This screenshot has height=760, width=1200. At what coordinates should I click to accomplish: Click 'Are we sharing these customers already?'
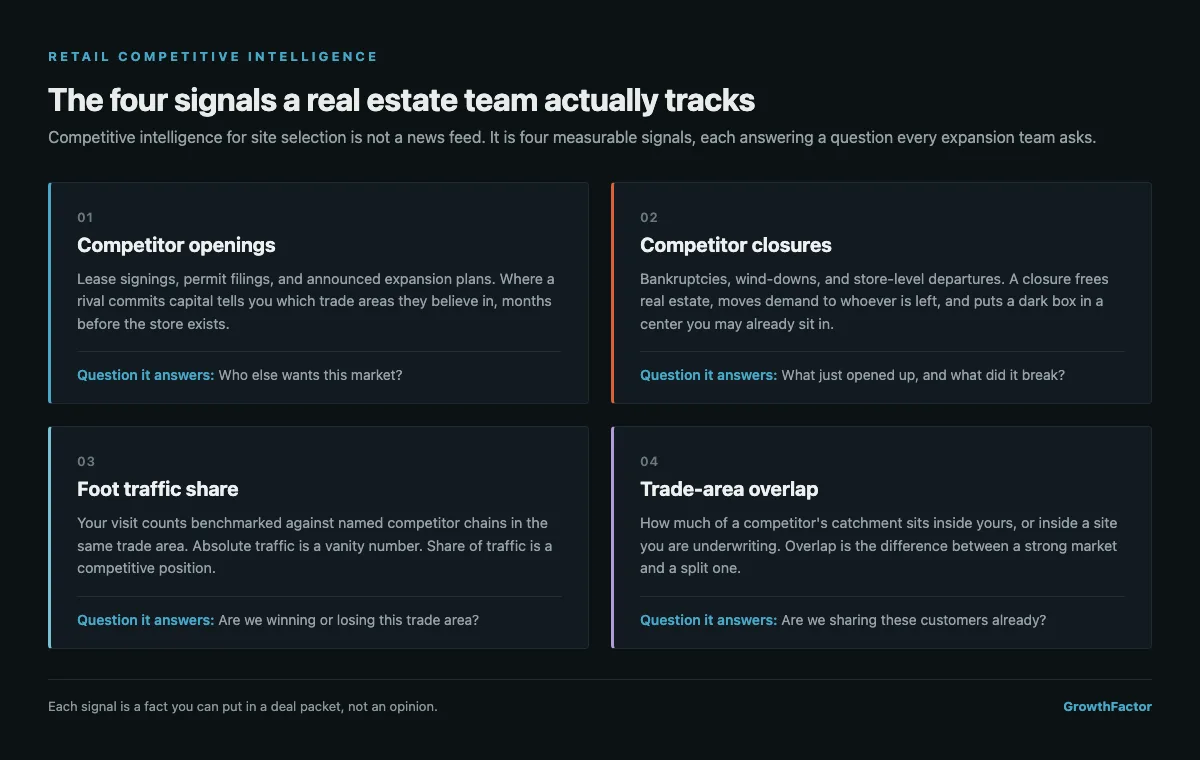pyautogui.click(x=913, y=620)
